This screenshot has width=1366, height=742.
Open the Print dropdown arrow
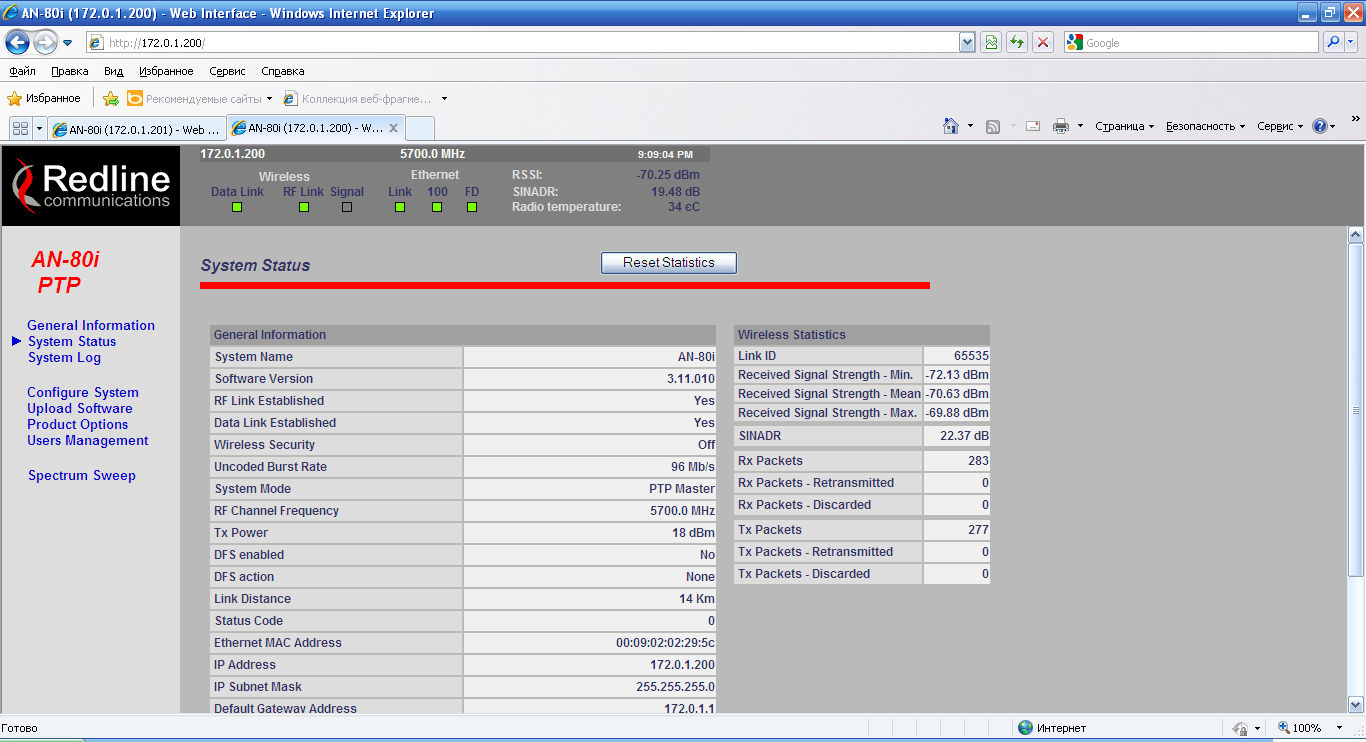point(1080,126)
